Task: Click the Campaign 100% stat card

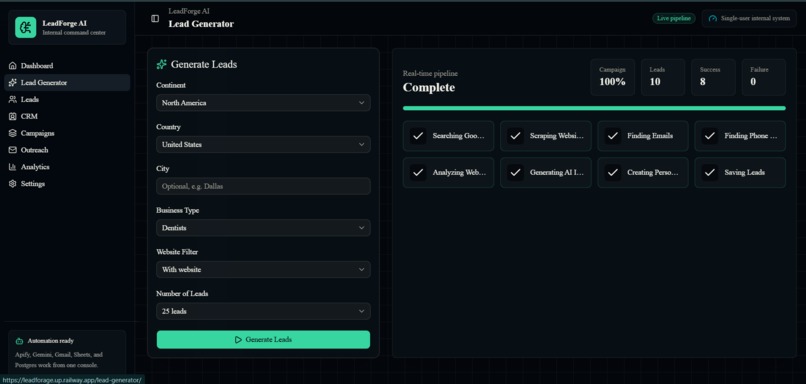Action: tap(612, 77)
